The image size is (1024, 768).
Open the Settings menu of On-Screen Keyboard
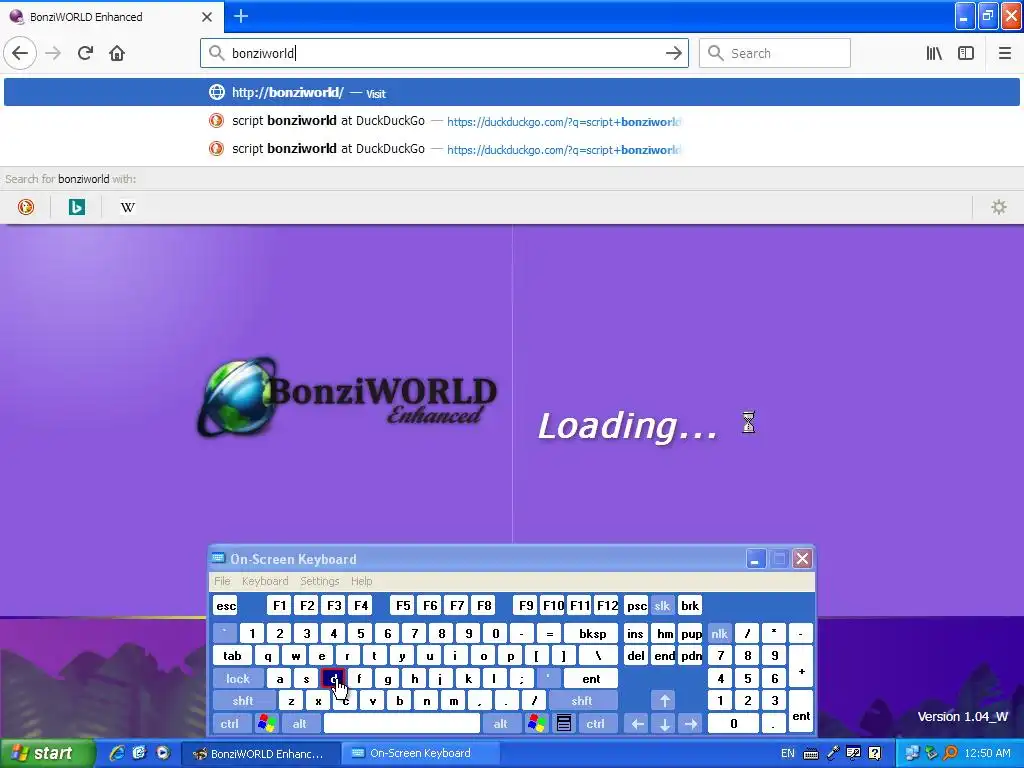[x=319, y=581]
